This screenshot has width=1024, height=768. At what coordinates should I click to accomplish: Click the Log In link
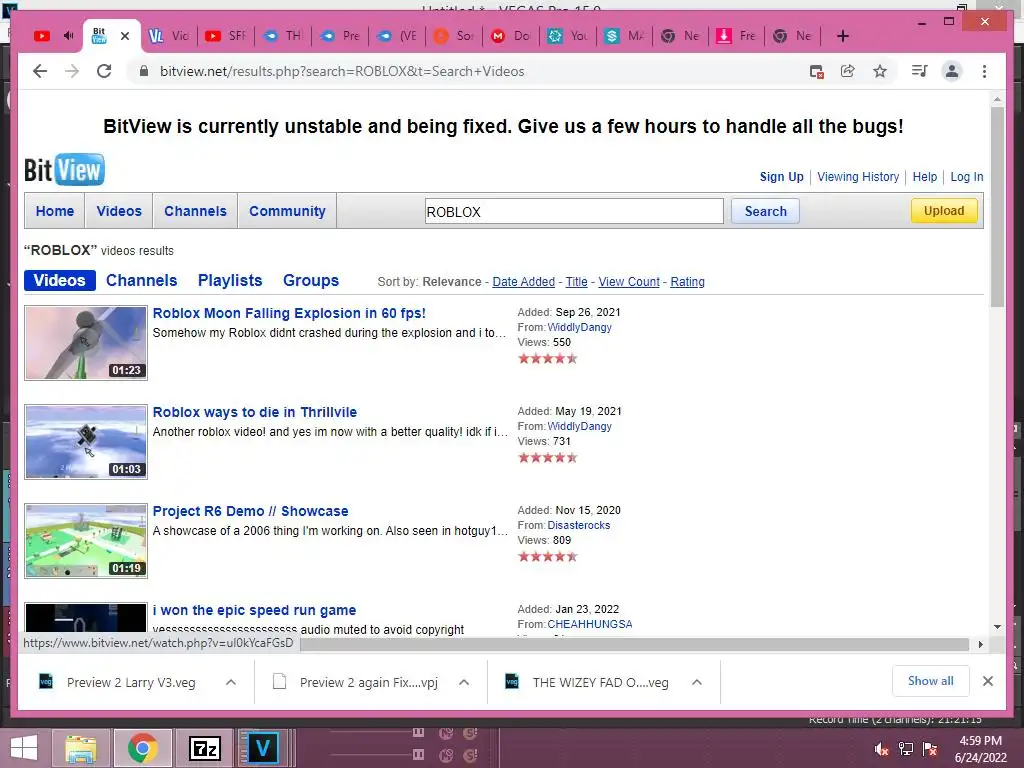point(967,176)
